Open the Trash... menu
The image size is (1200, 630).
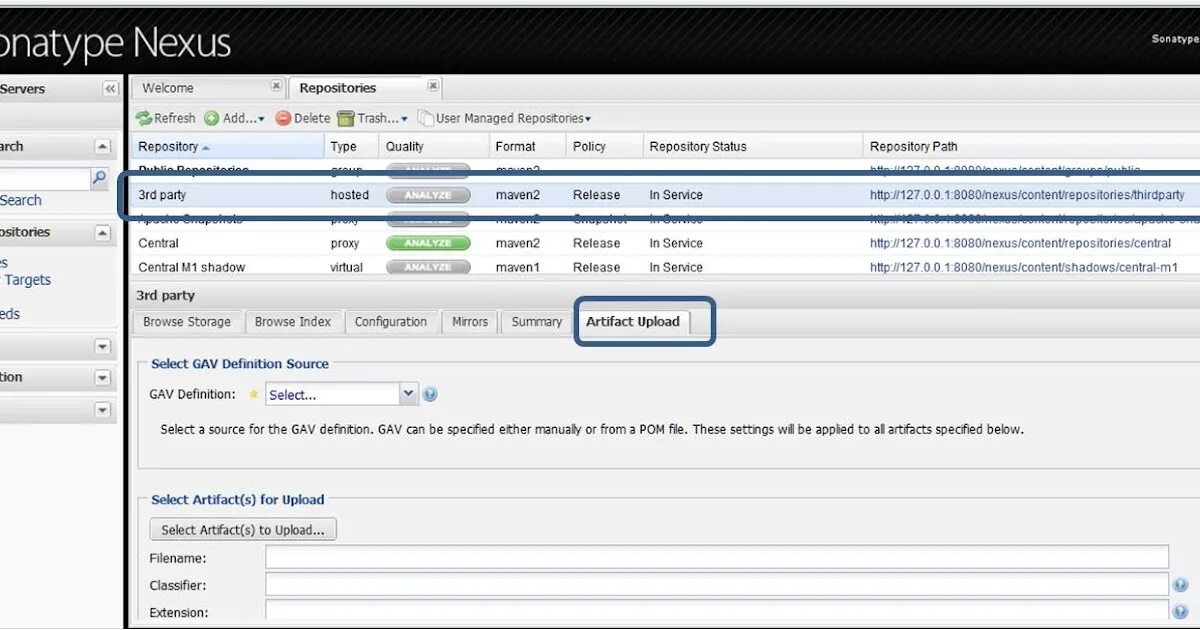[x=372, y=118]
